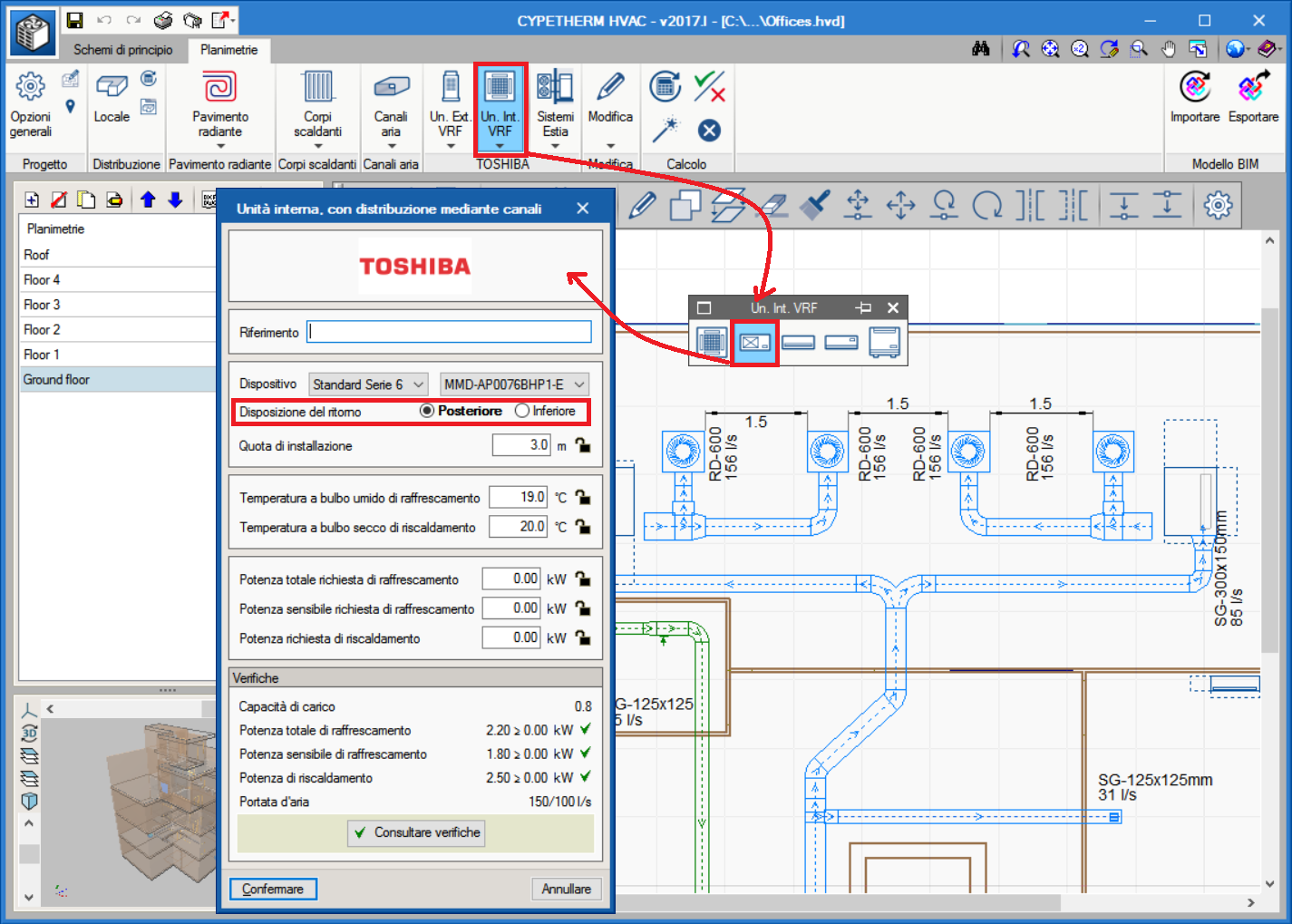Select Floor 2 in the floor list
The width and height of the screenshot is (1292, 924).
point(117,329)
